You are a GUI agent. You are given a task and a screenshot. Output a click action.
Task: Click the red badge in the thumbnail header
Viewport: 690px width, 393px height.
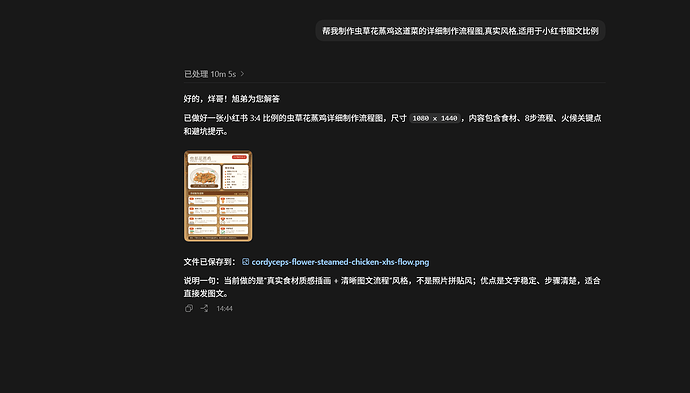pyautogui.click(x=239, y=157)
